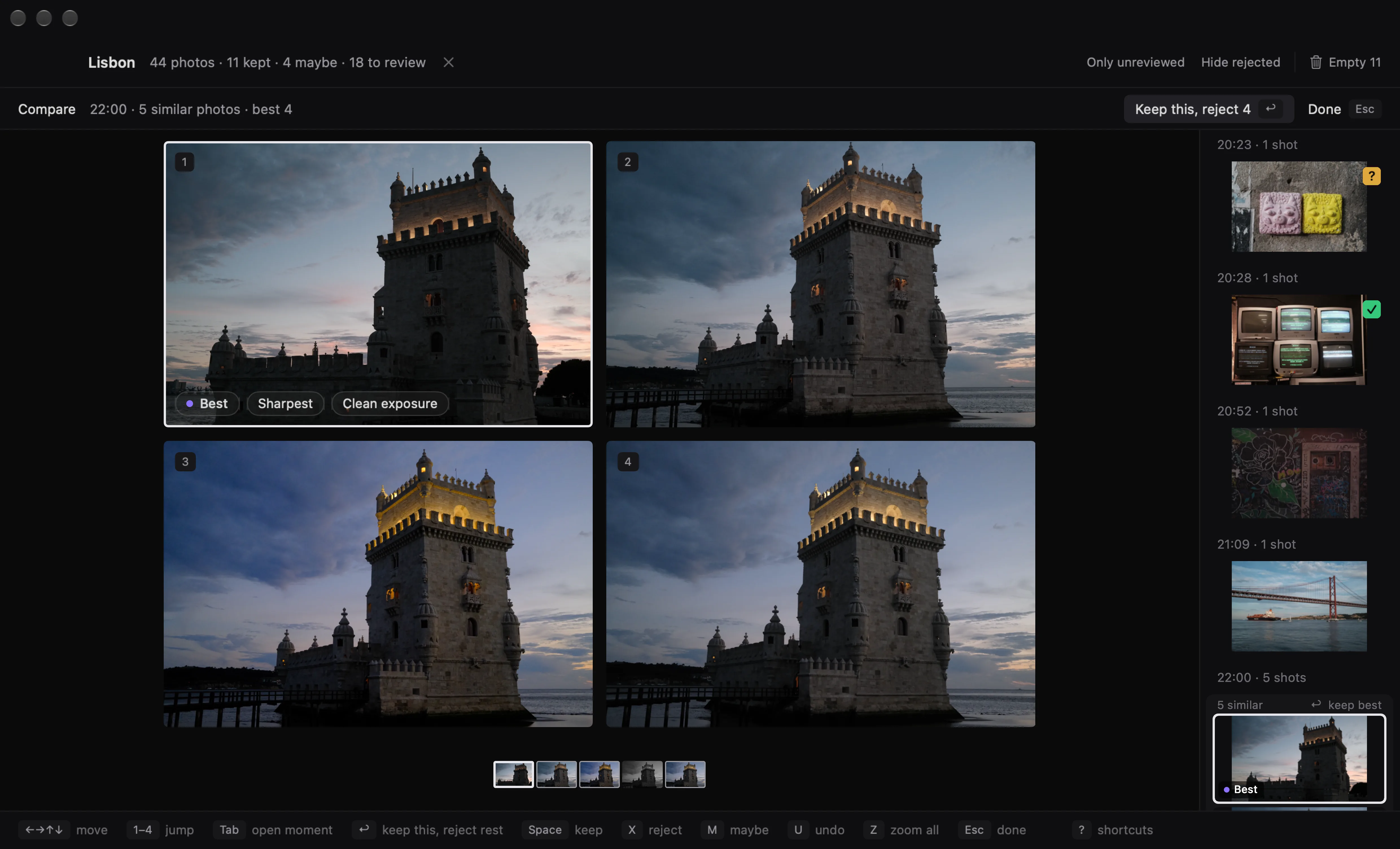The width and height of the screenshot is (1400, 849).
Task: Select compare photo number 2
Action: [821, 284]
